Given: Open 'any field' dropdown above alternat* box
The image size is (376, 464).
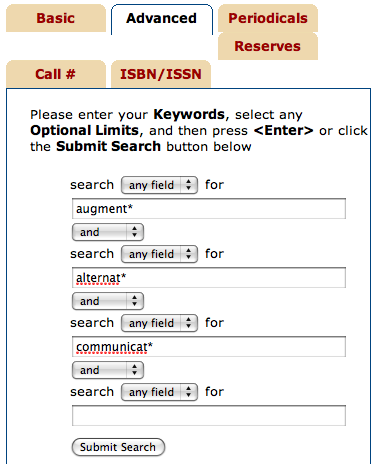Looking at the screenshot, I should (x=159, y=254).
